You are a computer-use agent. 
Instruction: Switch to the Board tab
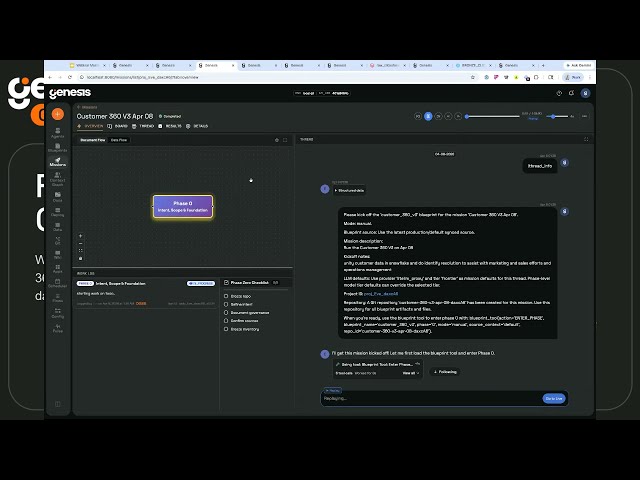[x=118, y=126]
